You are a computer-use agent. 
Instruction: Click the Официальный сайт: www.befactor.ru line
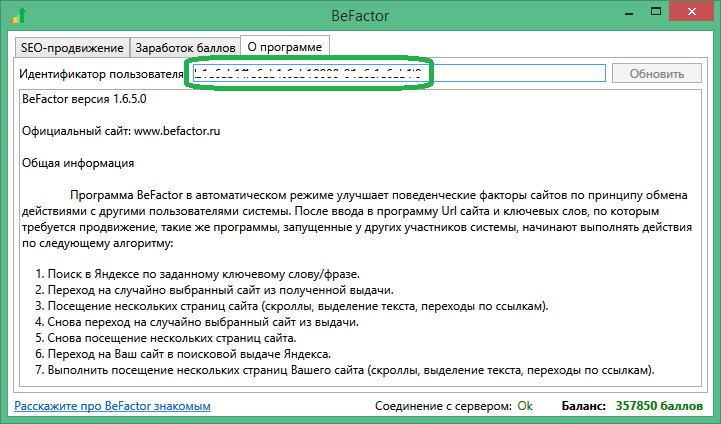click(x=121, y=131)
